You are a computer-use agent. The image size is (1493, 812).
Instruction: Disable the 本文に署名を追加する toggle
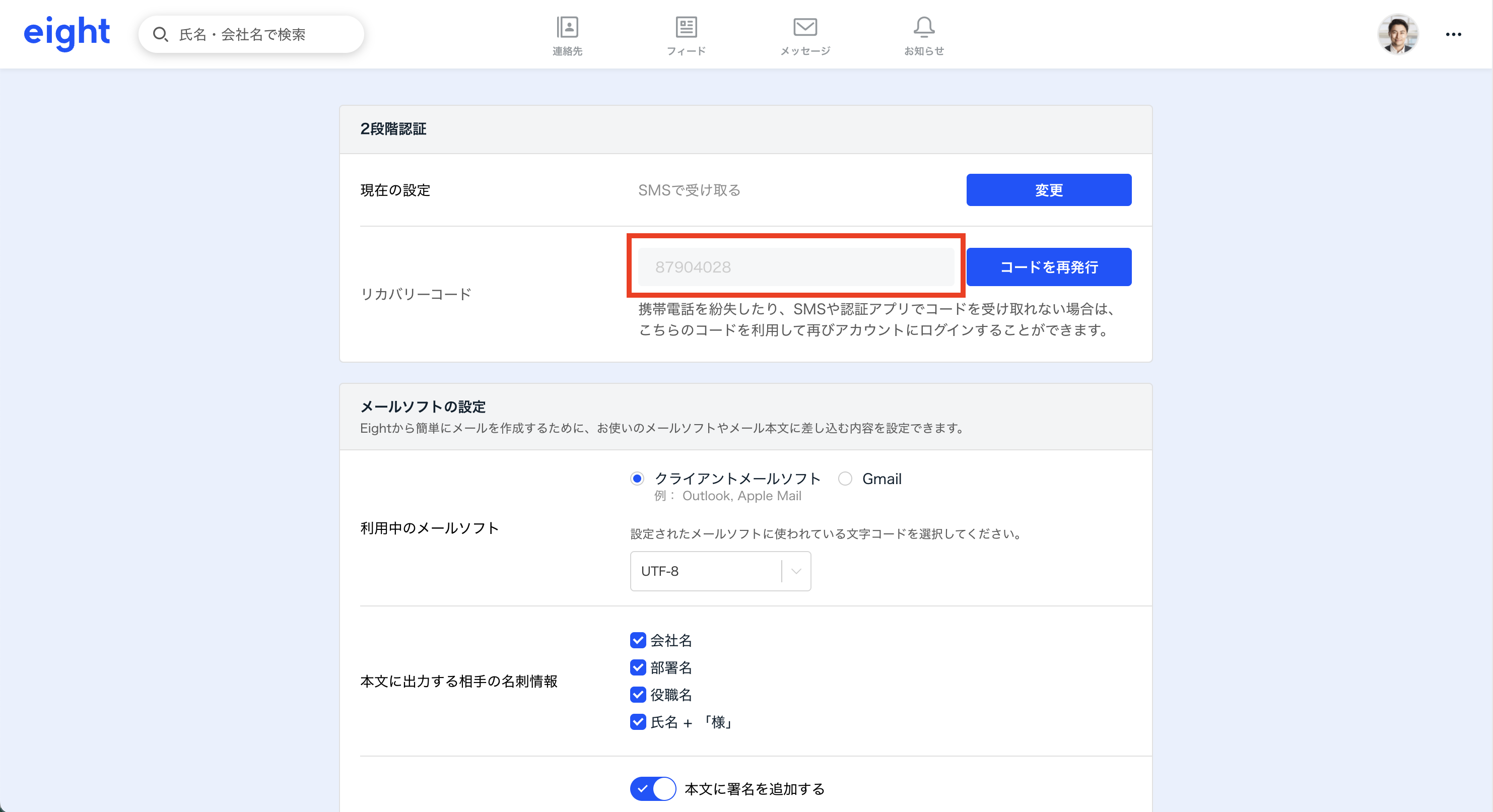point(653,789)
